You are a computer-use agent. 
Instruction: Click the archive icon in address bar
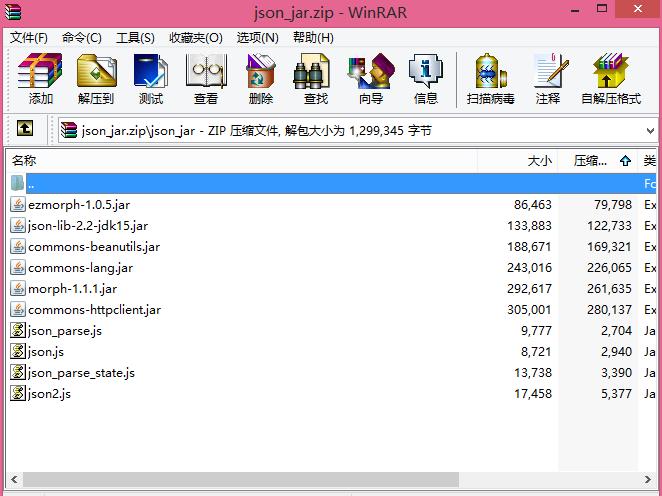click(x=69, y=130)
